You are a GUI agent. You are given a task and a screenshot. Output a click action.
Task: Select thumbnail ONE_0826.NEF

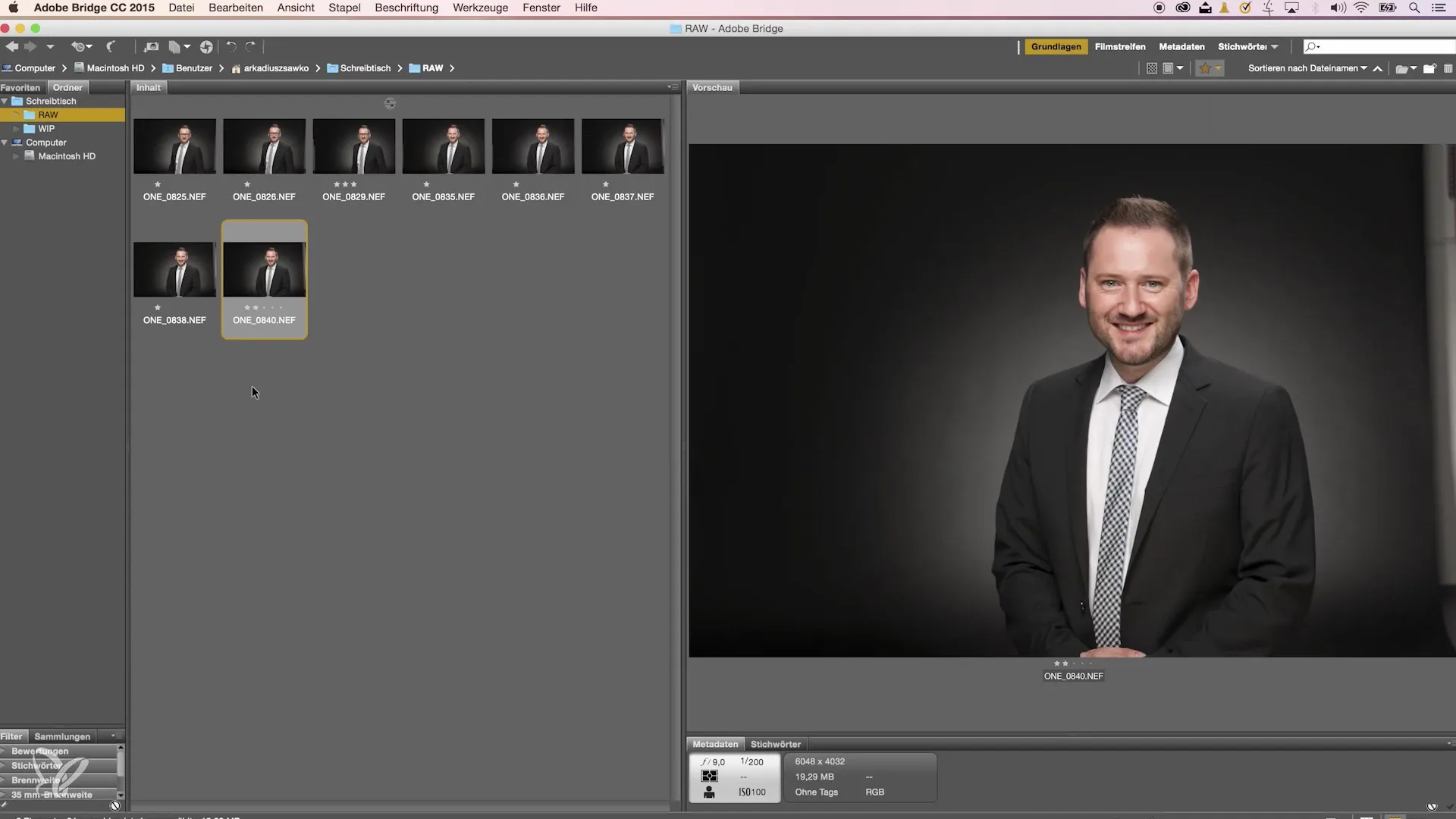pyautogui.click(x=264, y=146)
